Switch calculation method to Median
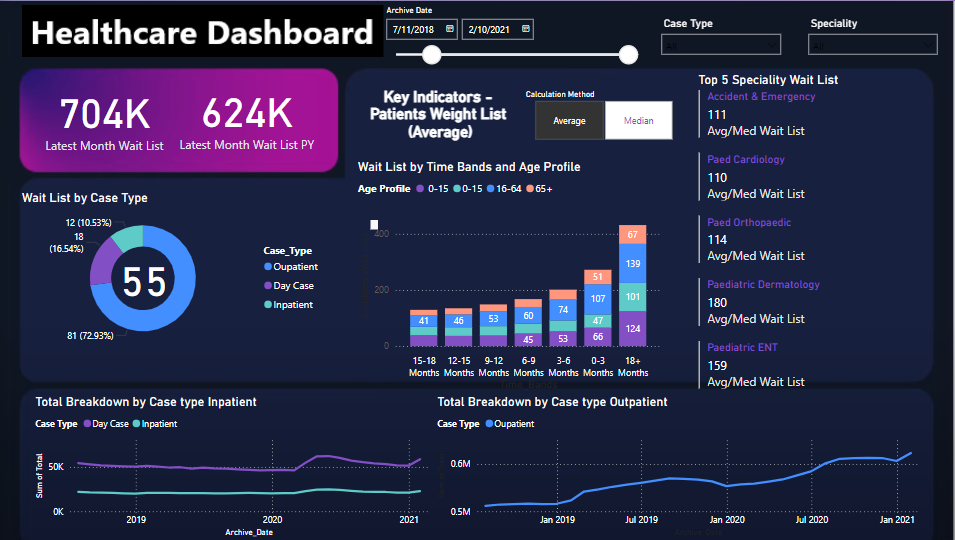Image resolution: width=955 pixels, height=540 pixels. pos(638,121)
